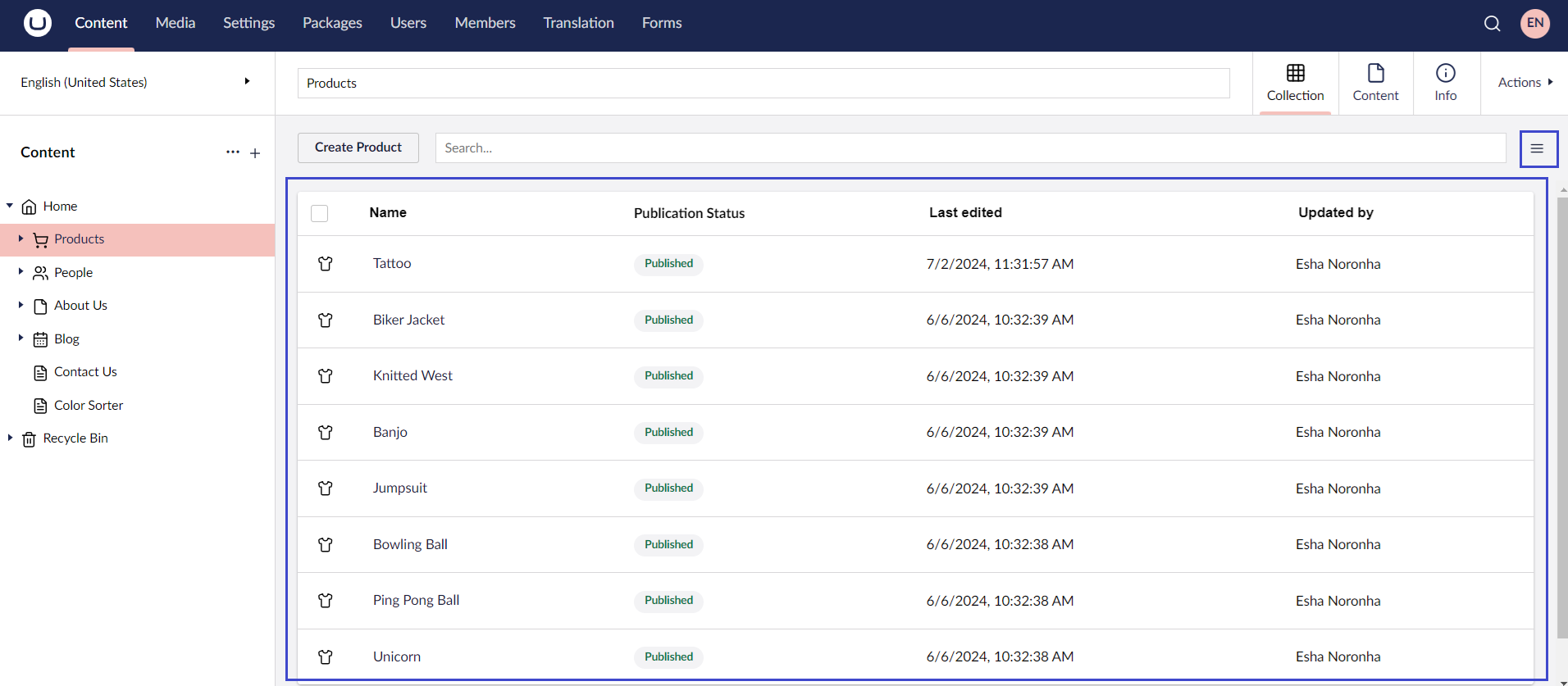The image size is (1568, 686).
Task: Open the English (United States) language dropdown
Action: [137, 82]
